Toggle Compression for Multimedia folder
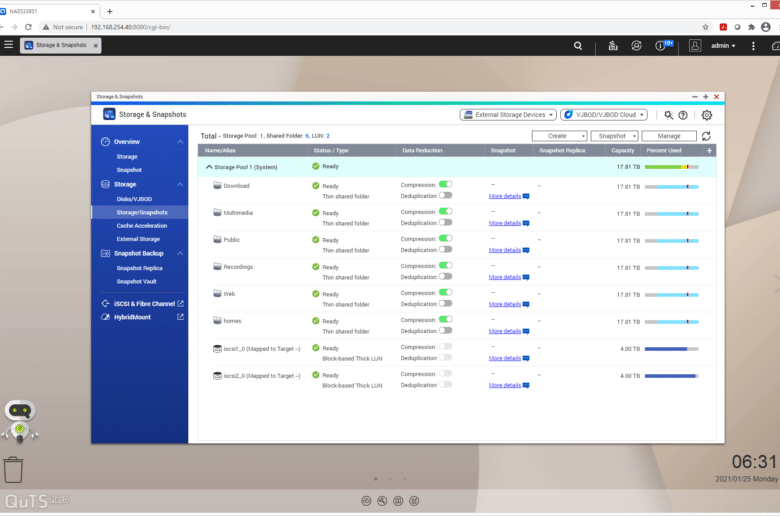Screen dimensions: 780x516 coord(445,211)
